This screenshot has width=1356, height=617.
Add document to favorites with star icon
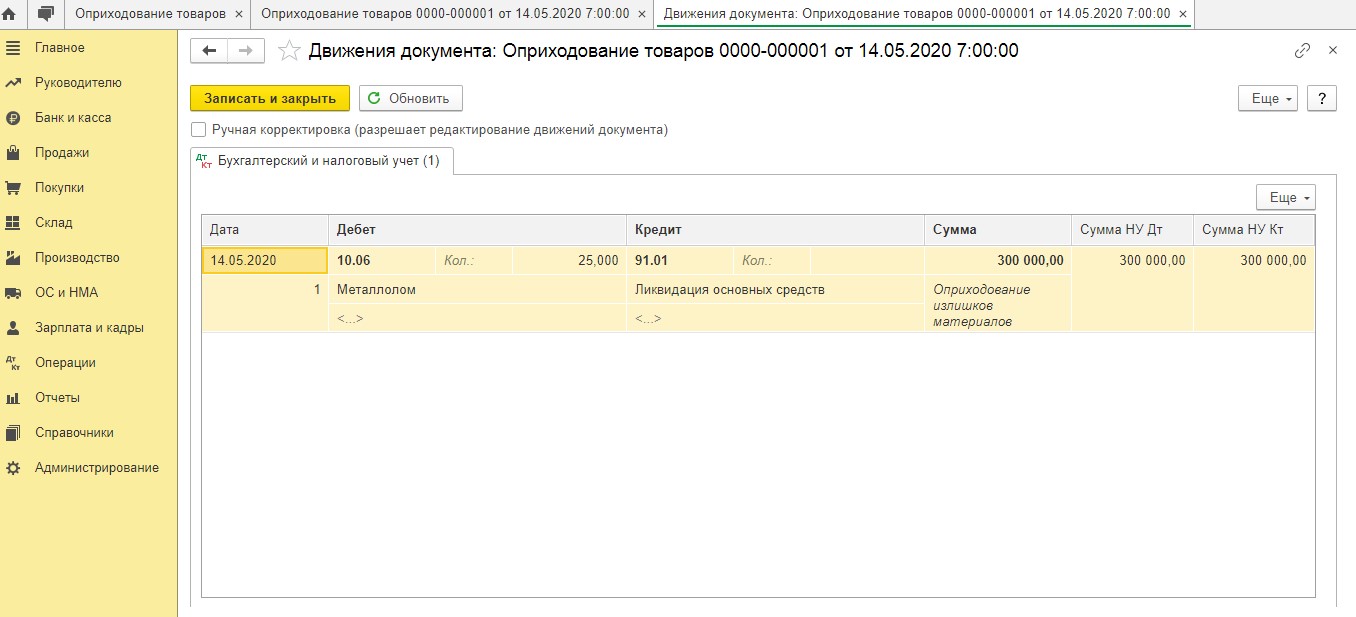pos(289,51)
